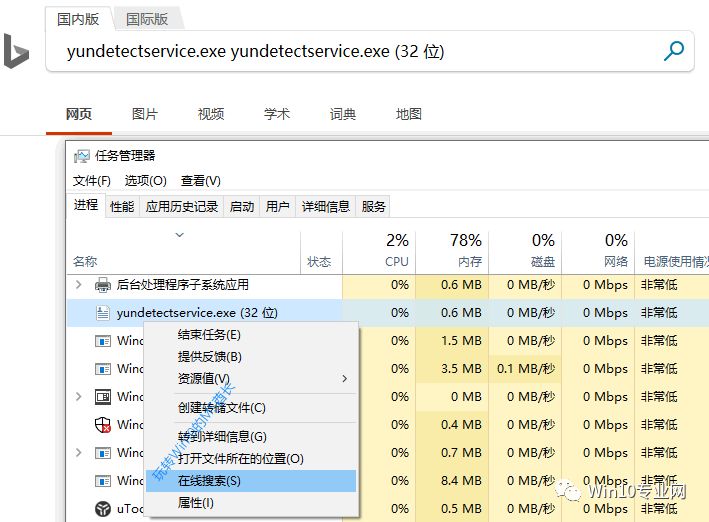Click the Task Manager title icon
The image size is (709, 522).
click(81, 156)
